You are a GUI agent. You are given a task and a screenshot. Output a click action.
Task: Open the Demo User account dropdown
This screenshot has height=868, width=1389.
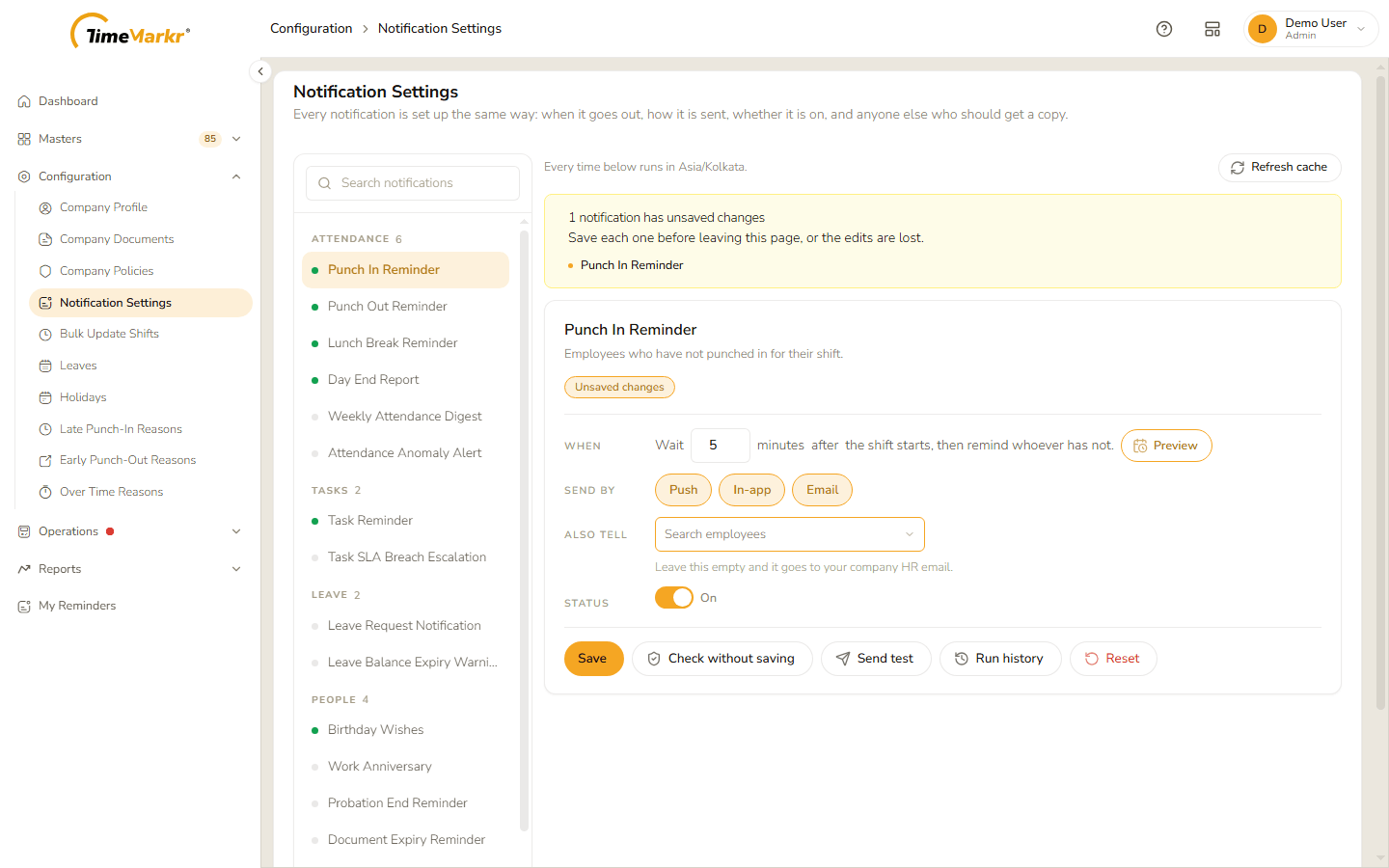coord(1312,29)
